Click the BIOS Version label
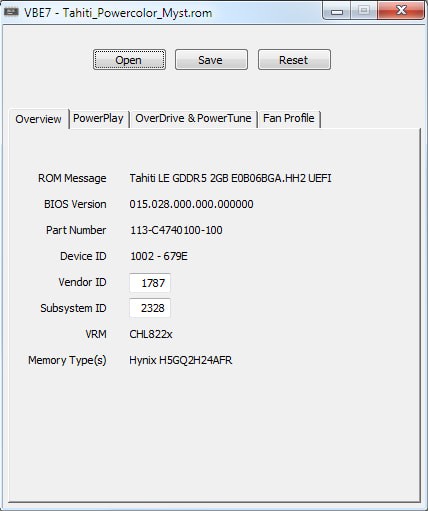The height and width of the screenshot is (511, 428). (x=75, y=204)
